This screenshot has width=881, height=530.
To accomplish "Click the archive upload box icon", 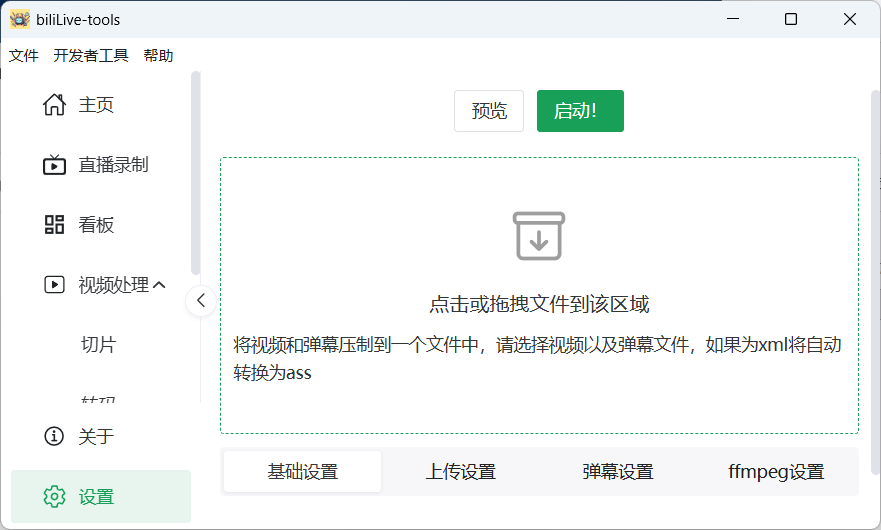I will point(539,236).
